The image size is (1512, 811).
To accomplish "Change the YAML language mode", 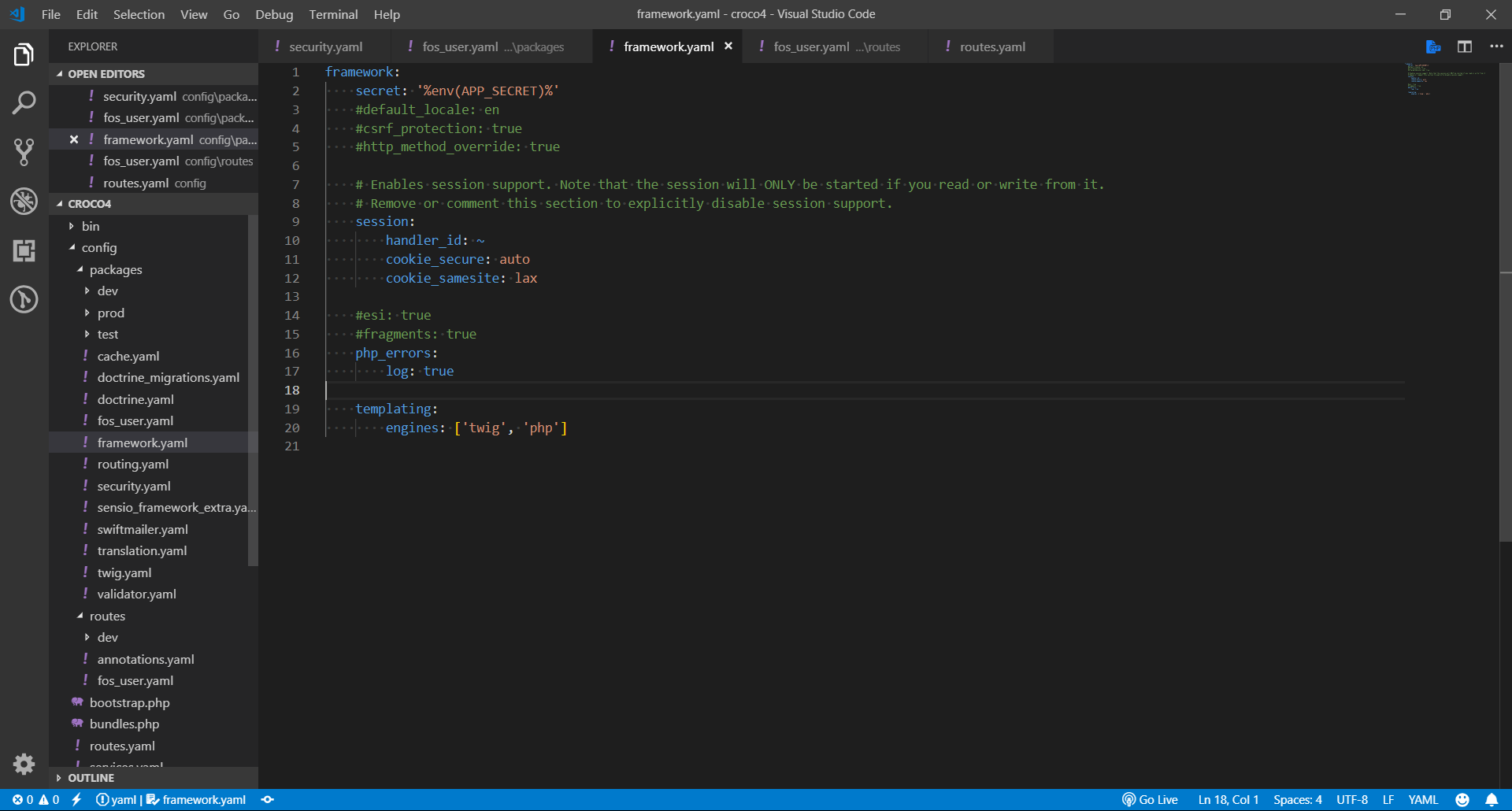I will pos(1423,800).
